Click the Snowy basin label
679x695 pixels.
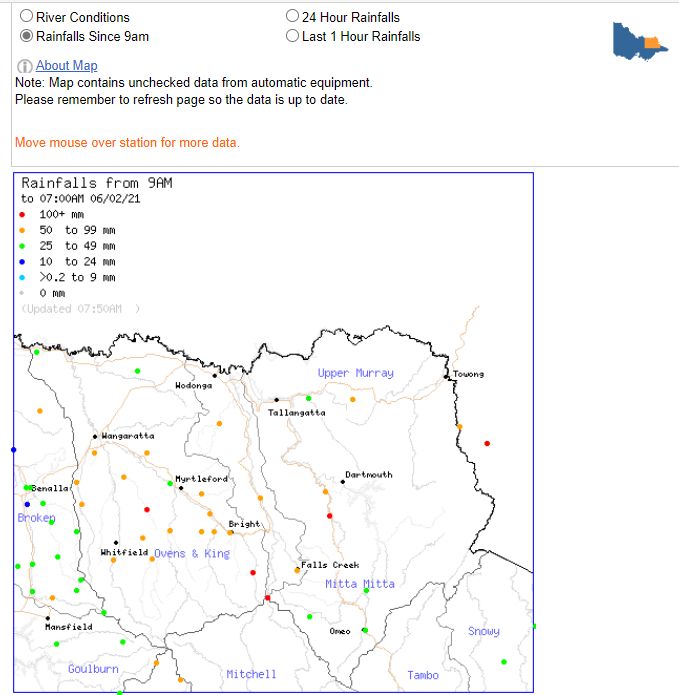click(x=484, y=631)
